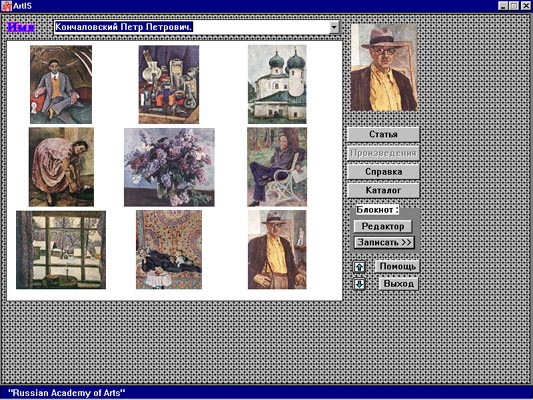Click the large artist self-portrait at top right
This screenshot has width=533, height=400.
[384, 67]
